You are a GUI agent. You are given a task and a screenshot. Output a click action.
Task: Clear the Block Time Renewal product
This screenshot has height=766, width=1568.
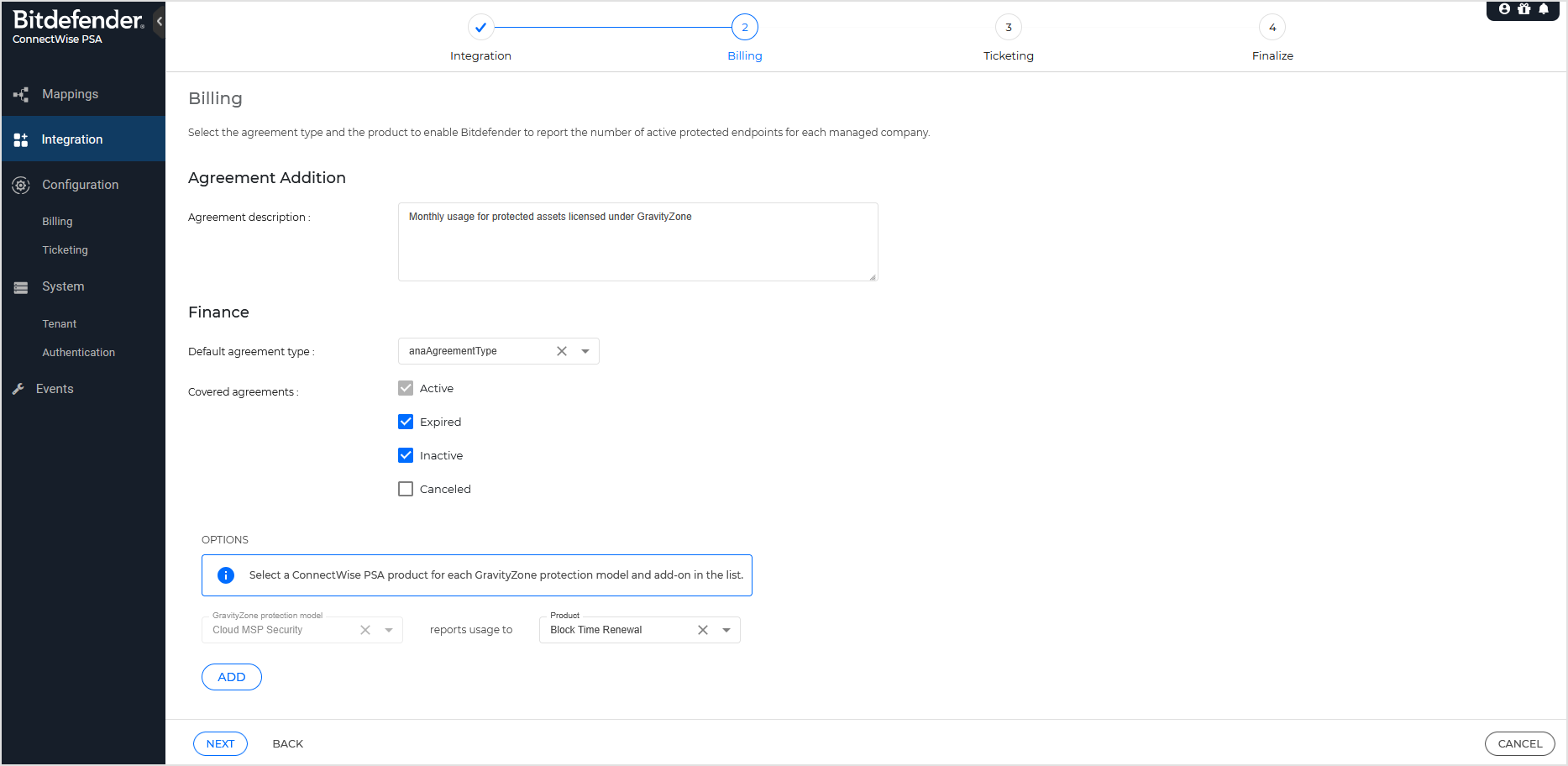[703, 630]
